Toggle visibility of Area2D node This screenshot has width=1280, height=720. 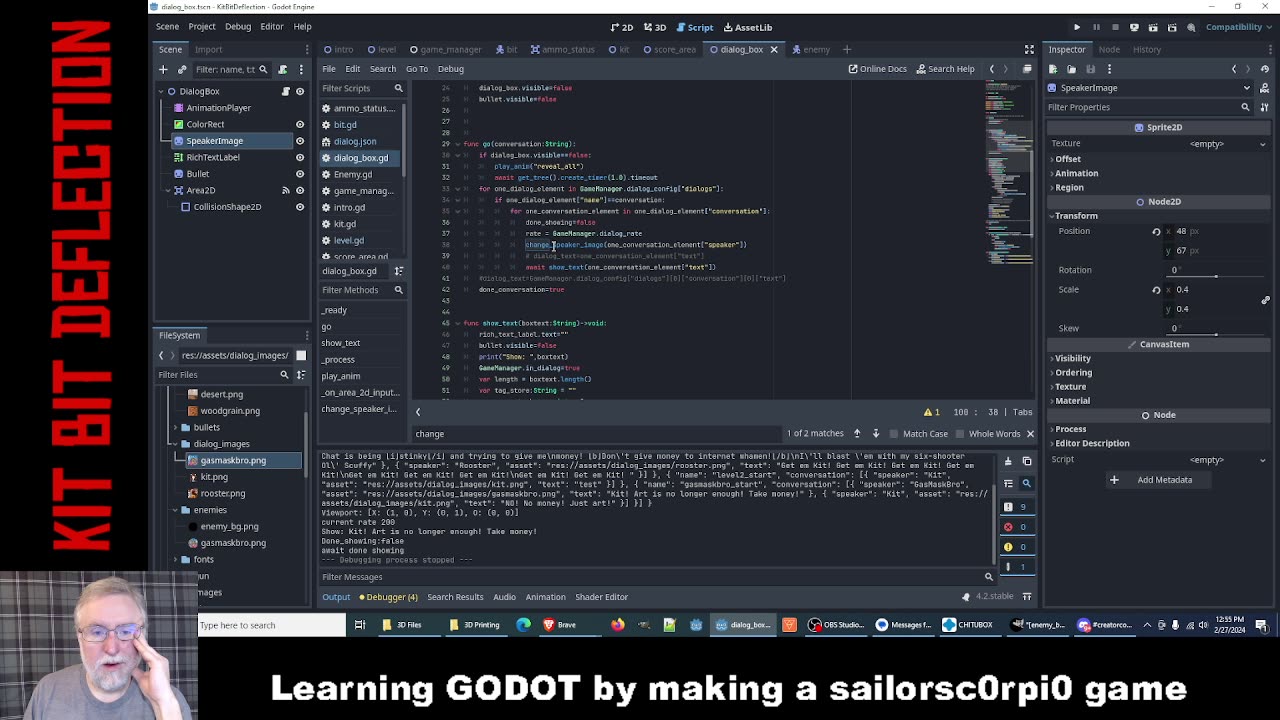[x=299, y=190]
